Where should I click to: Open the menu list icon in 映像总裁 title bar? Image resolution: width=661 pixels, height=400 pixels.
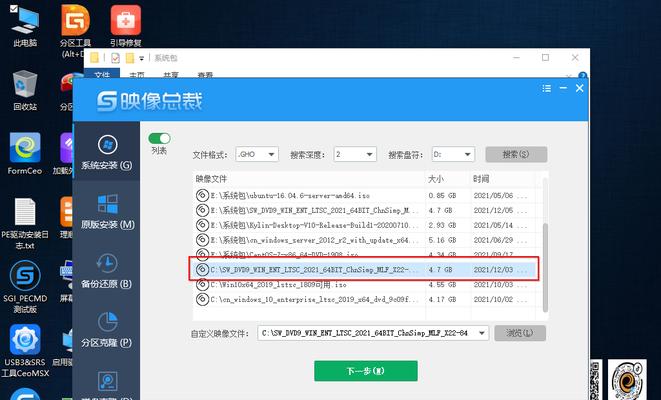pyautogui.click(x=546, y=88)
